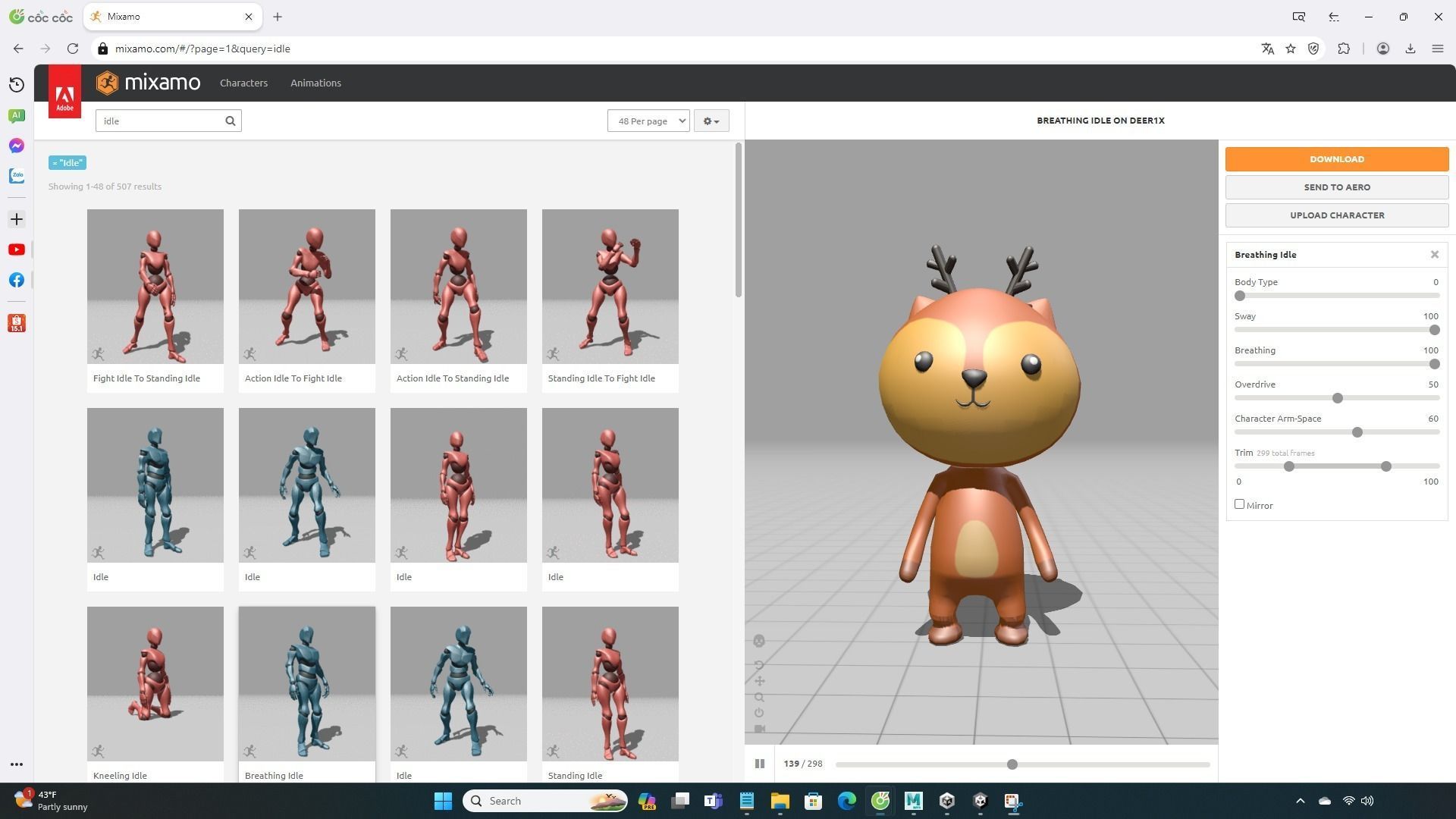Image resolution: width=1456 pixels, height=819 pixels.
Task: Click the Breathing slider handle
Action: click(x=1434, y=364)
